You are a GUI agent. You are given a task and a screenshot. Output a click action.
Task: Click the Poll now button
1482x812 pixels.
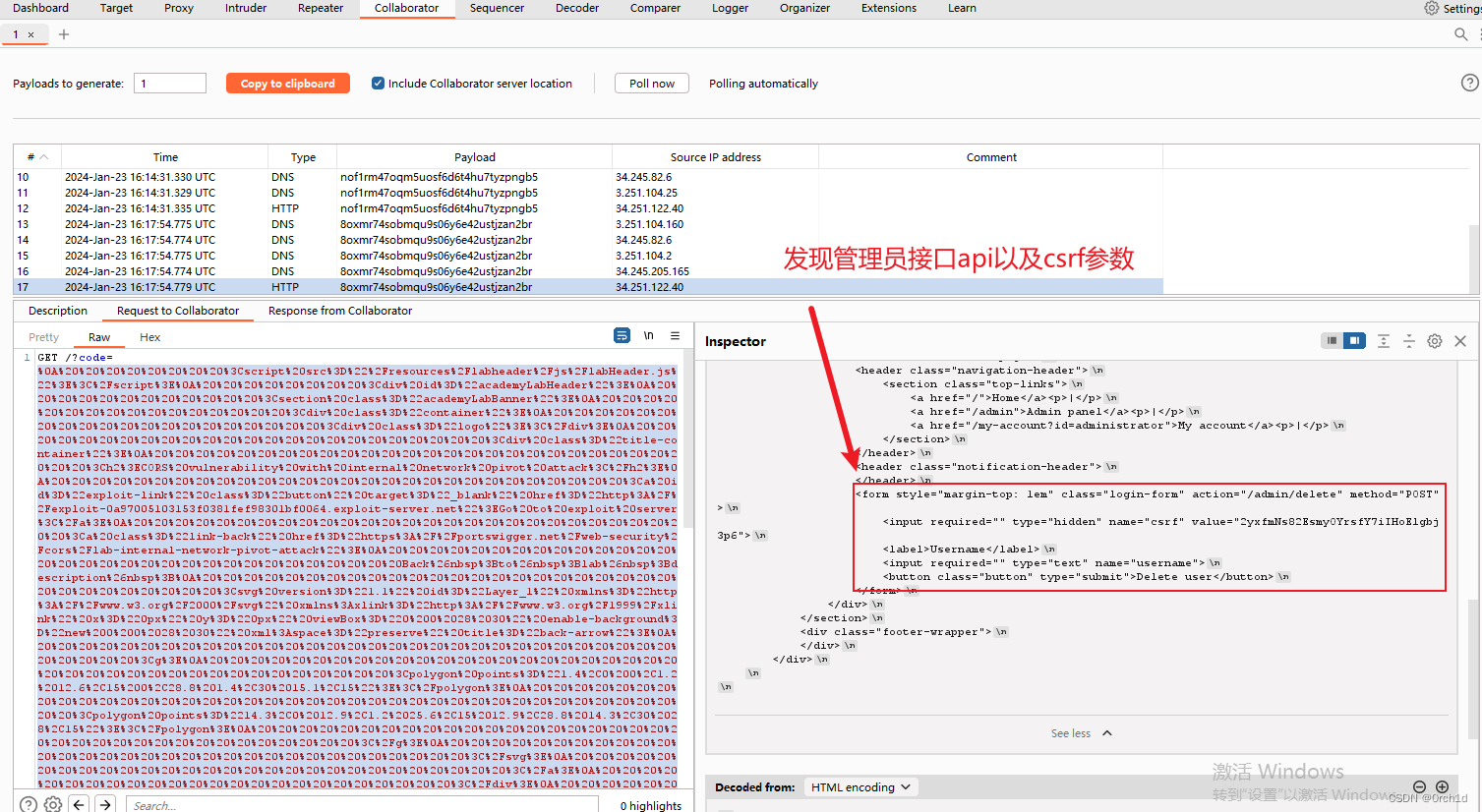[652, 84]
